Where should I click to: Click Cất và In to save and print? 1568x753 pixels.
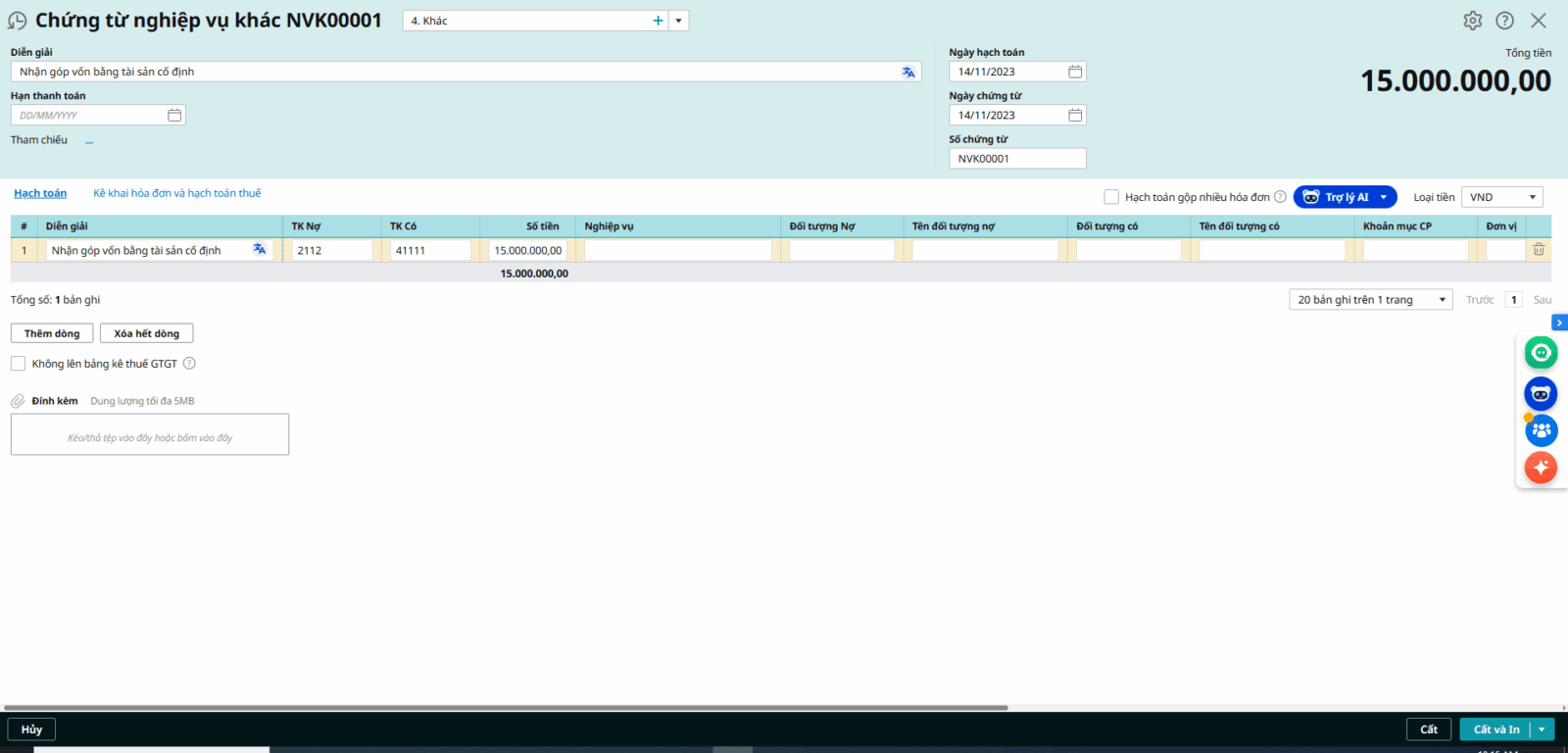[x=1495, y=729]
